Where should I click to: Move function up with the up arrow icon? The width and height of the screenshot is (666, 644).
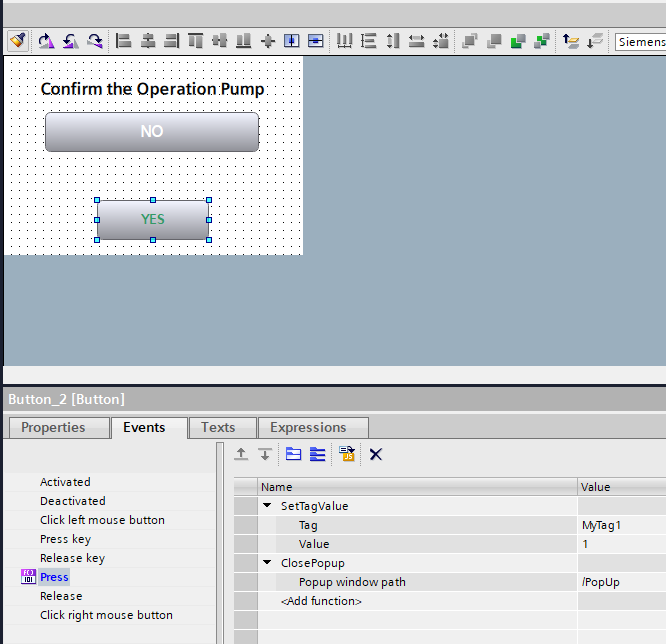click(241, 454)
